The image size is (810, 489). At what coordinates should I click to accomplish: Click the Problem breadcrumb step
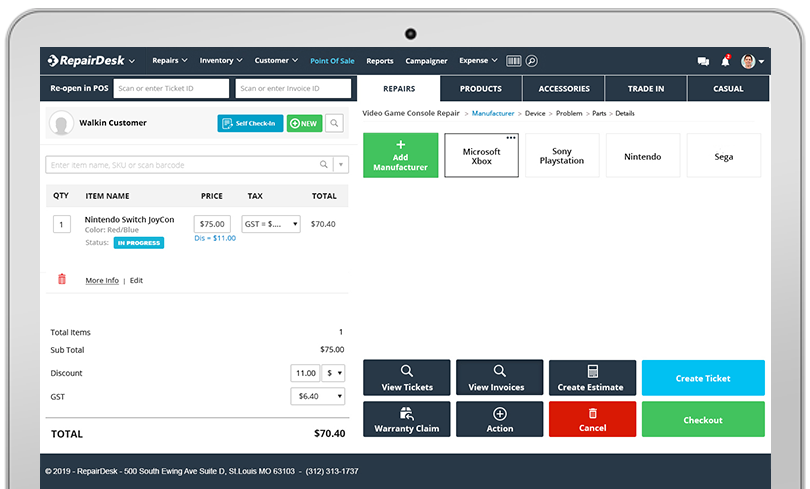point(569,114)
